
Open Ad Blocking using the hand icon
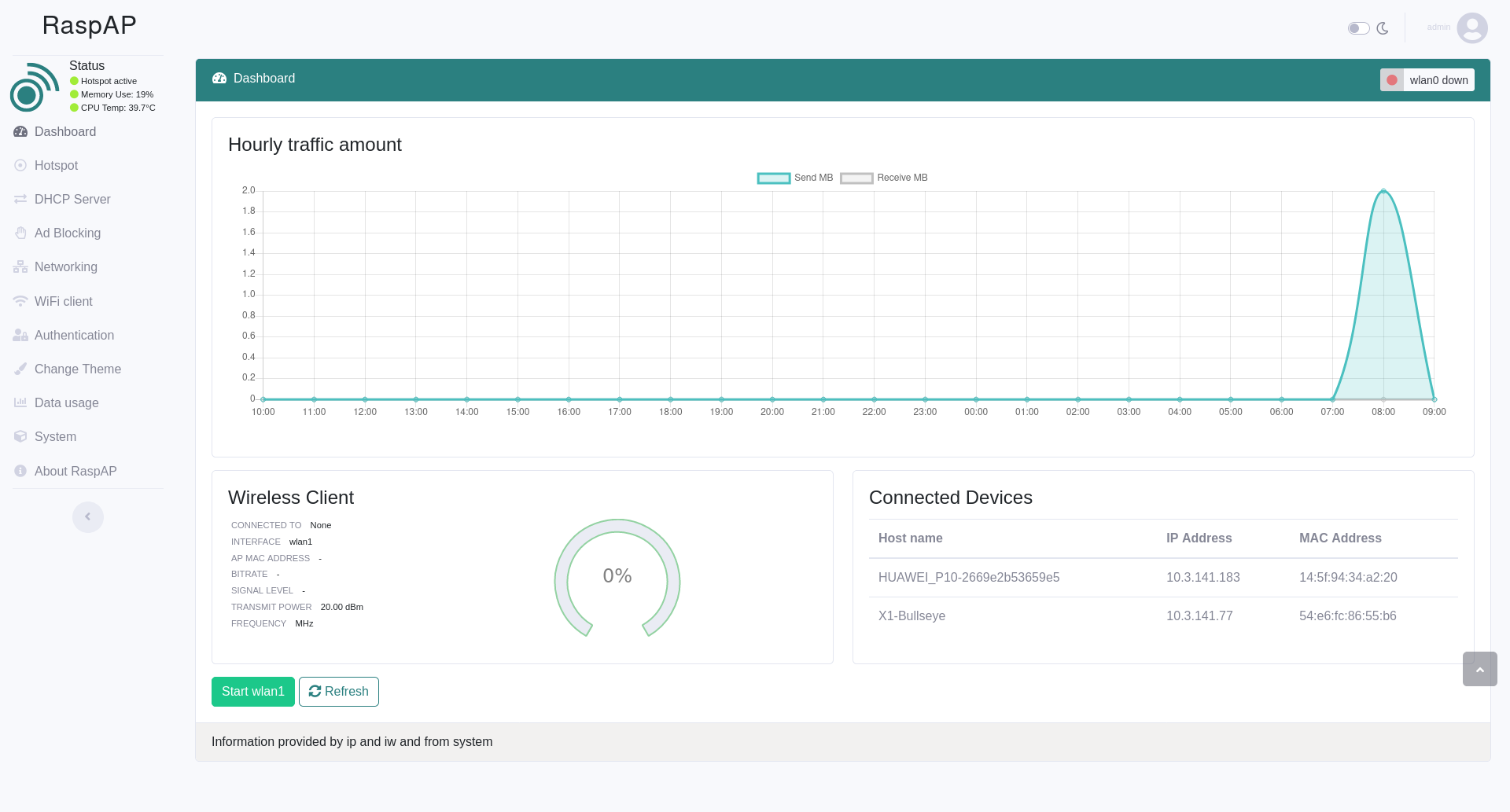click(x=20, y=233)
